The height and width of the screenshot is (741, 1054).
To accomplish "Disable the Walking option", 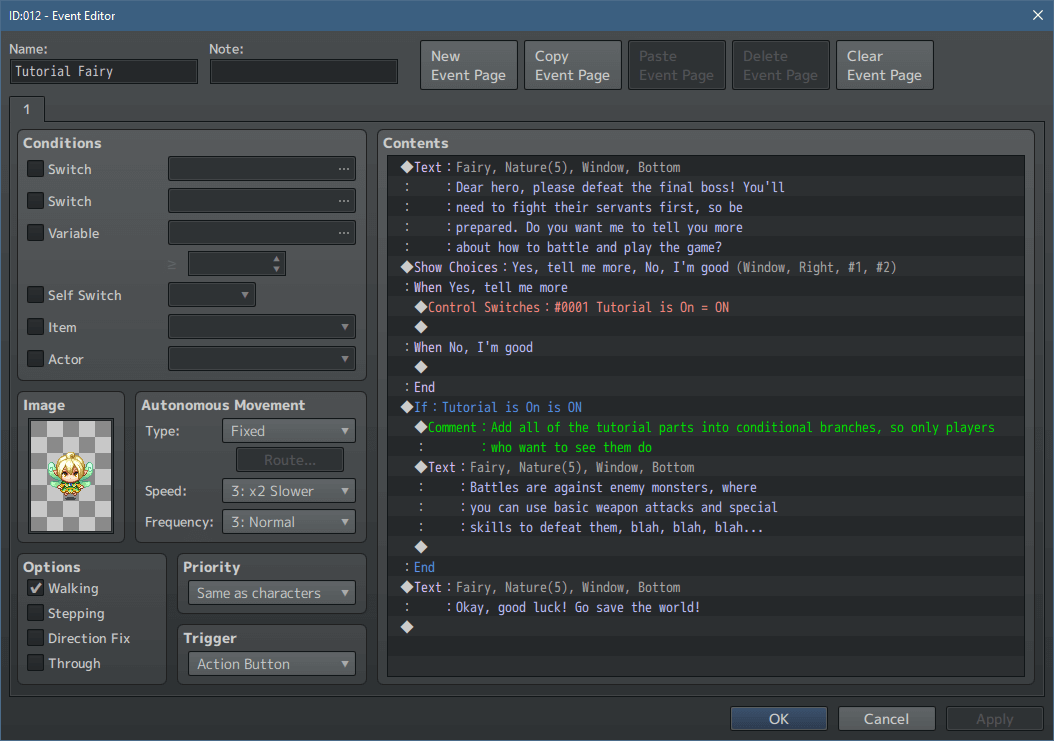I will point(34,588).
